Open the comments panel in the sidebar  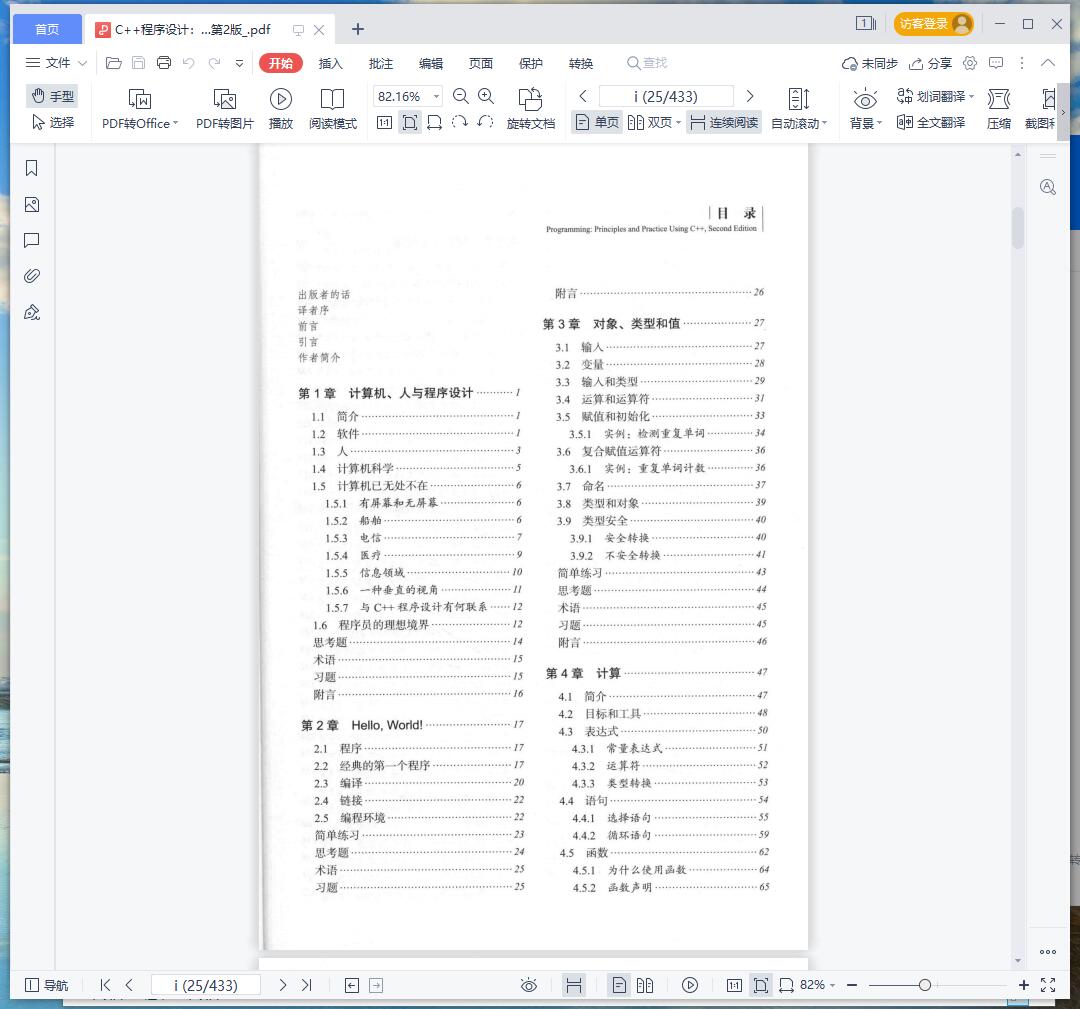click(x=32, y=240)
